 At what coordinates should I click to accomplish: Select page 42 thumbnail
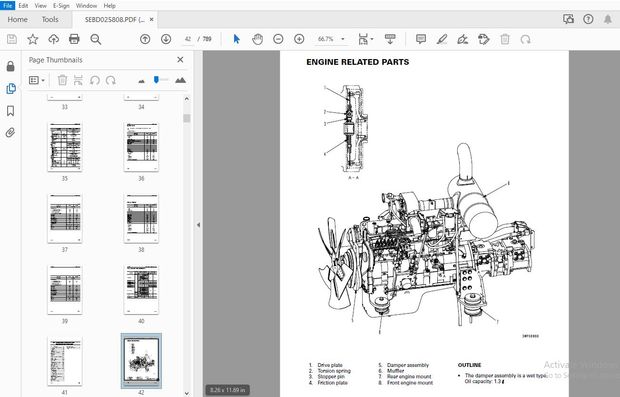(141, 361)
